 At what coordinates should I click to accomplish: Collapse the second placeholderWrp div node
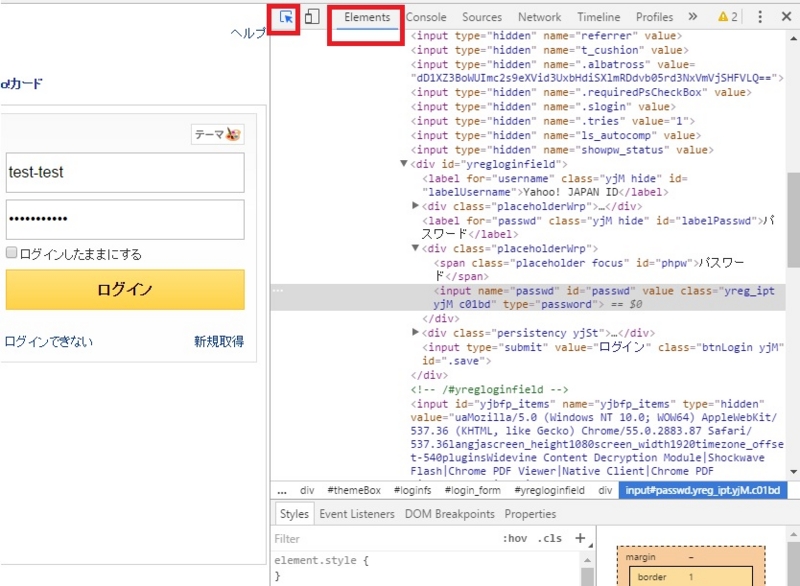pos(415,248)
